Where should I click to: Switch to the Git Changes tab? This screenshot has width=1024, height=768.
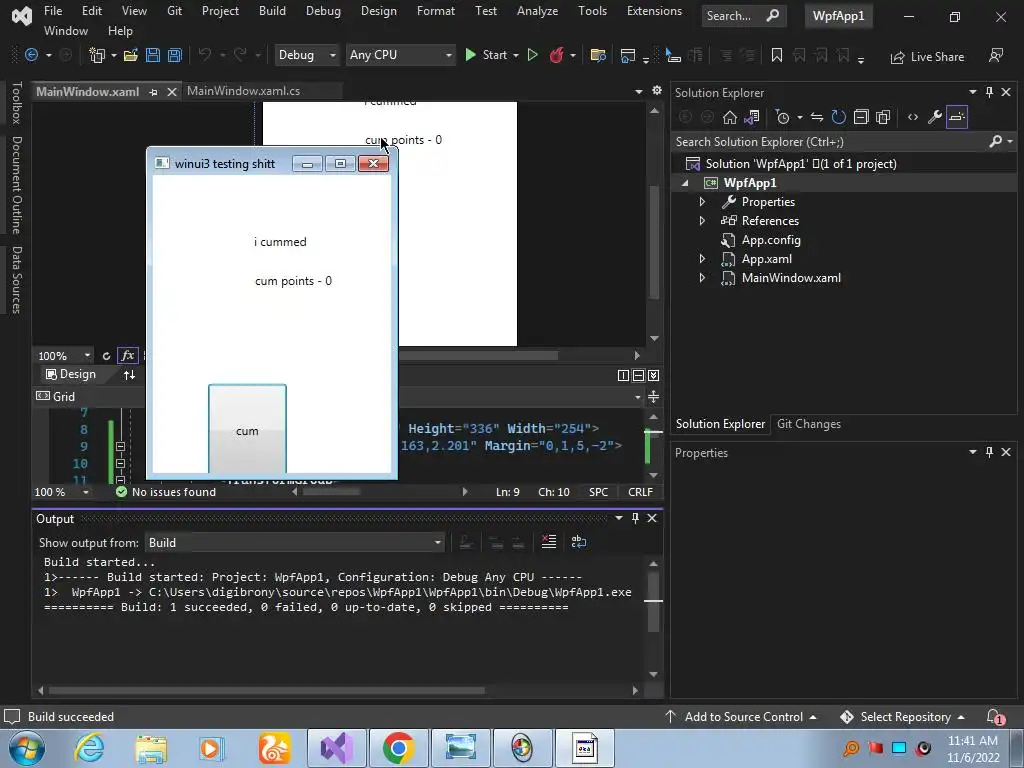808,424
